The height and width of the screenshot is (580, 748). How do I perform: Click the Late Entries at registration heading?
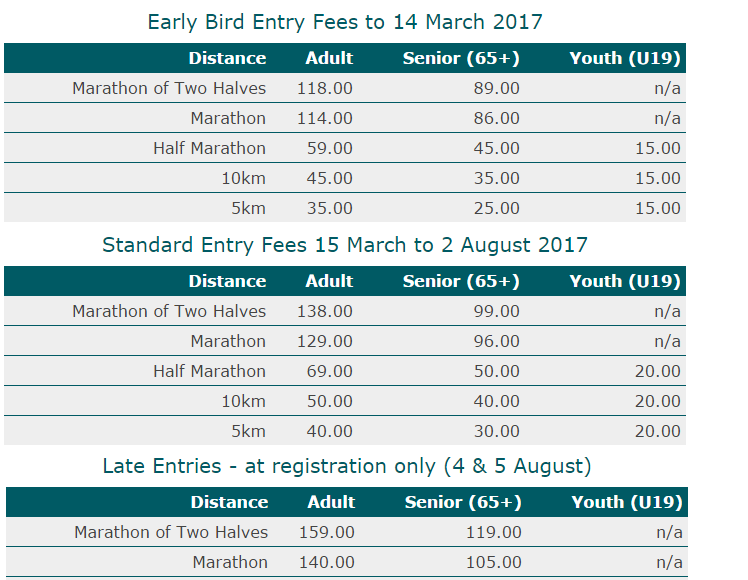347,466
